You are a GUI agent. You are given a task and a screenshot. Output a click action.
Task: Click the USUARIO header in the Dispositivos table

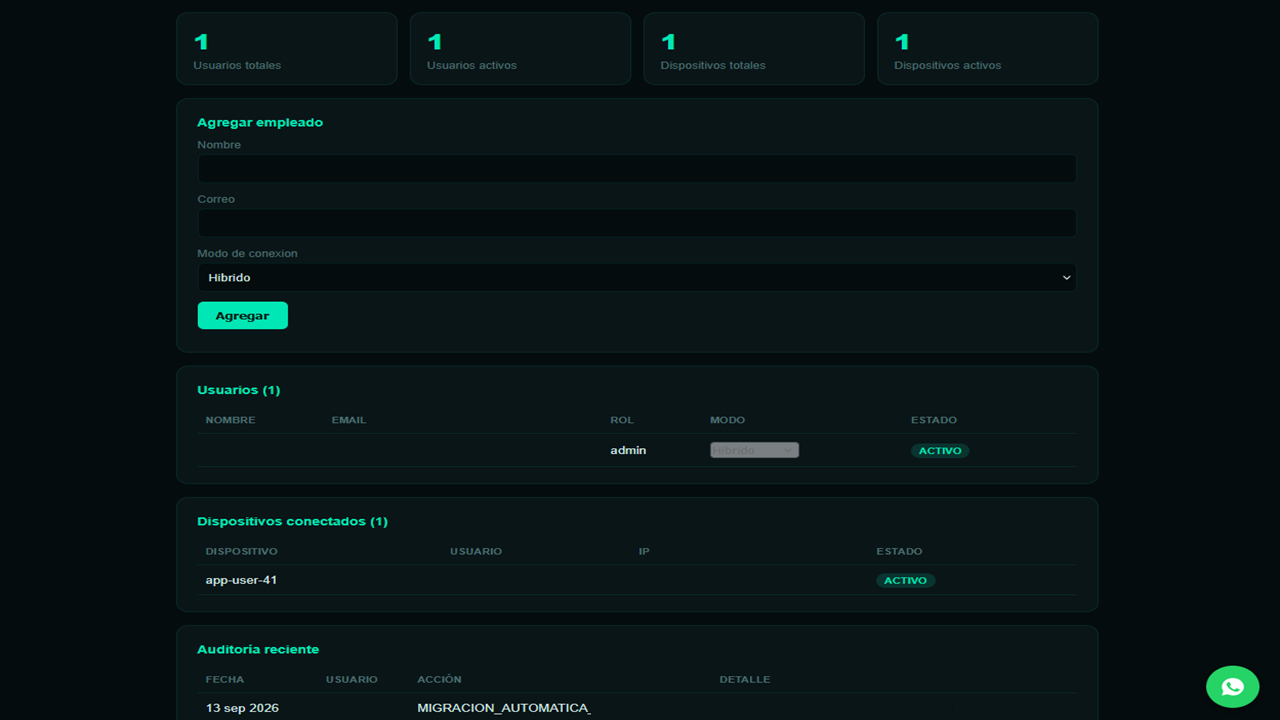pyautogui.click(x=476, y=551)
